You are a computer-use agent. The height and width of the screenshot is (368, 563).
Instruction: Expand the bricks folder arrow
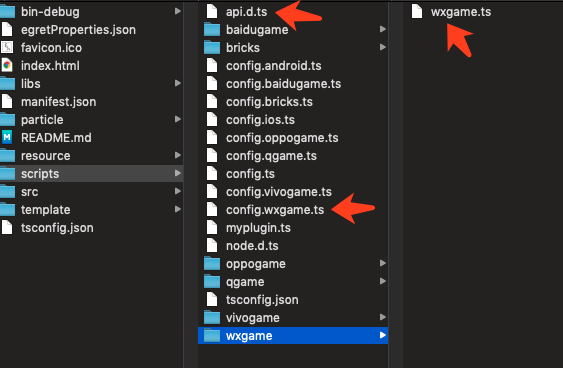[x=383, y=47]
